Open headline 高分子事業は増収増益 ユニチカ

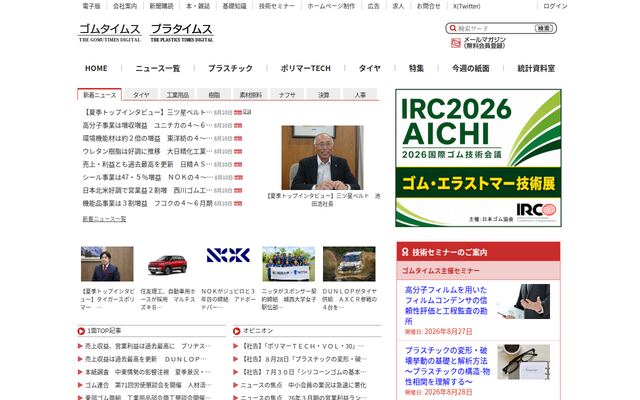[x=147, y=125]
